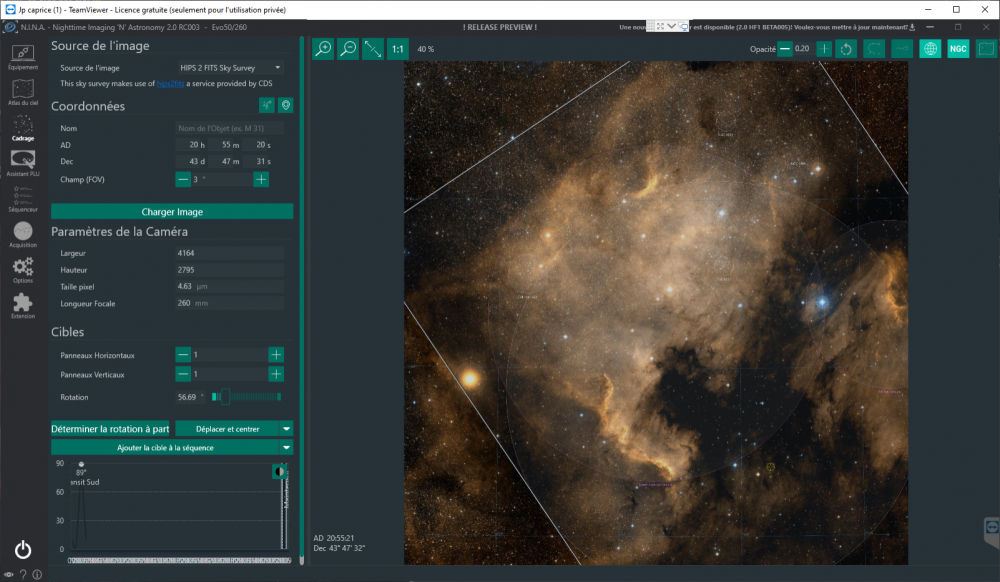The width and height of the screenshot is (1000, 582).
Task: Decrease Panneaux Verticaux count
Action: (183, 374)
